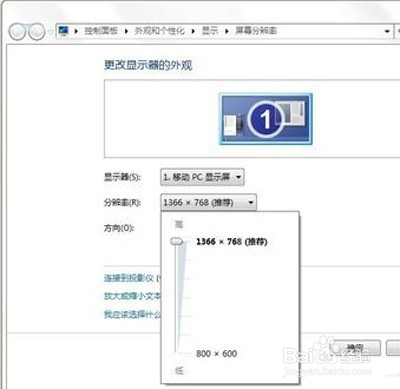The width and height of the screenshot is (400, 389).
Task: Open 外观和个性化 breadcrumb
Action: point(159,31)
